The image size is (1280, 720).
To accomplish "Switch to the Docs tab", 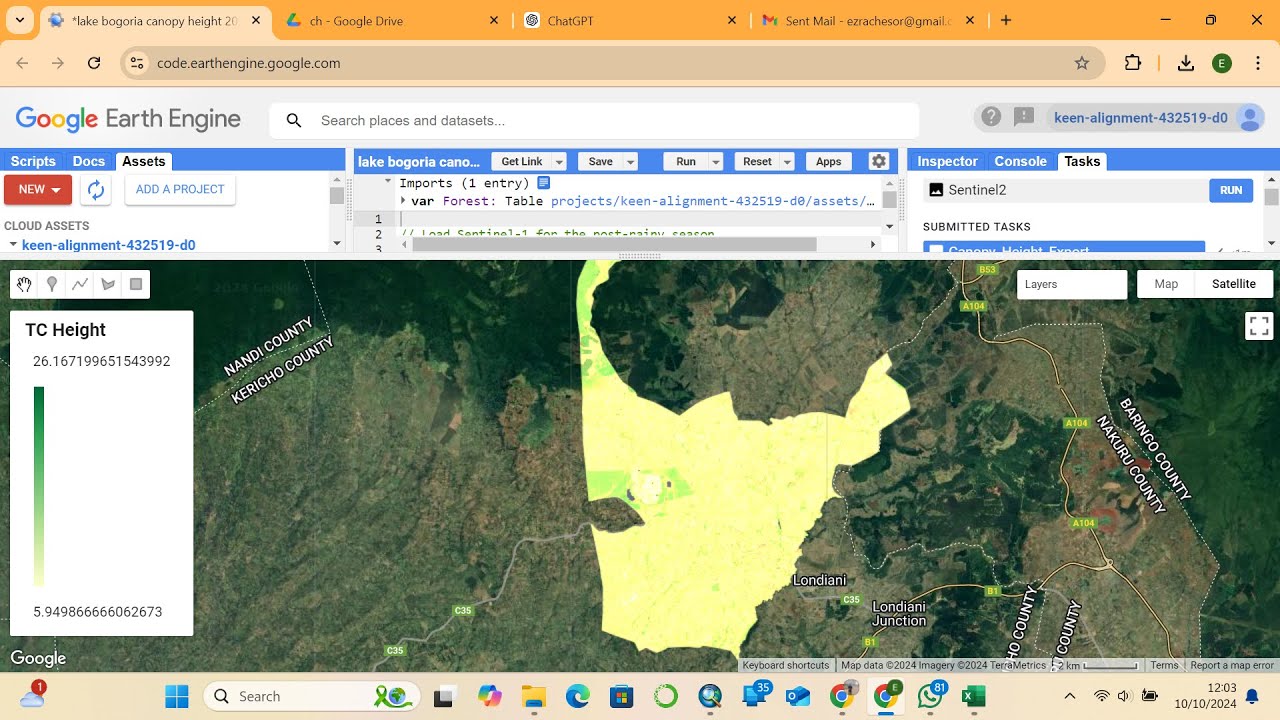I will coord(89,161).
